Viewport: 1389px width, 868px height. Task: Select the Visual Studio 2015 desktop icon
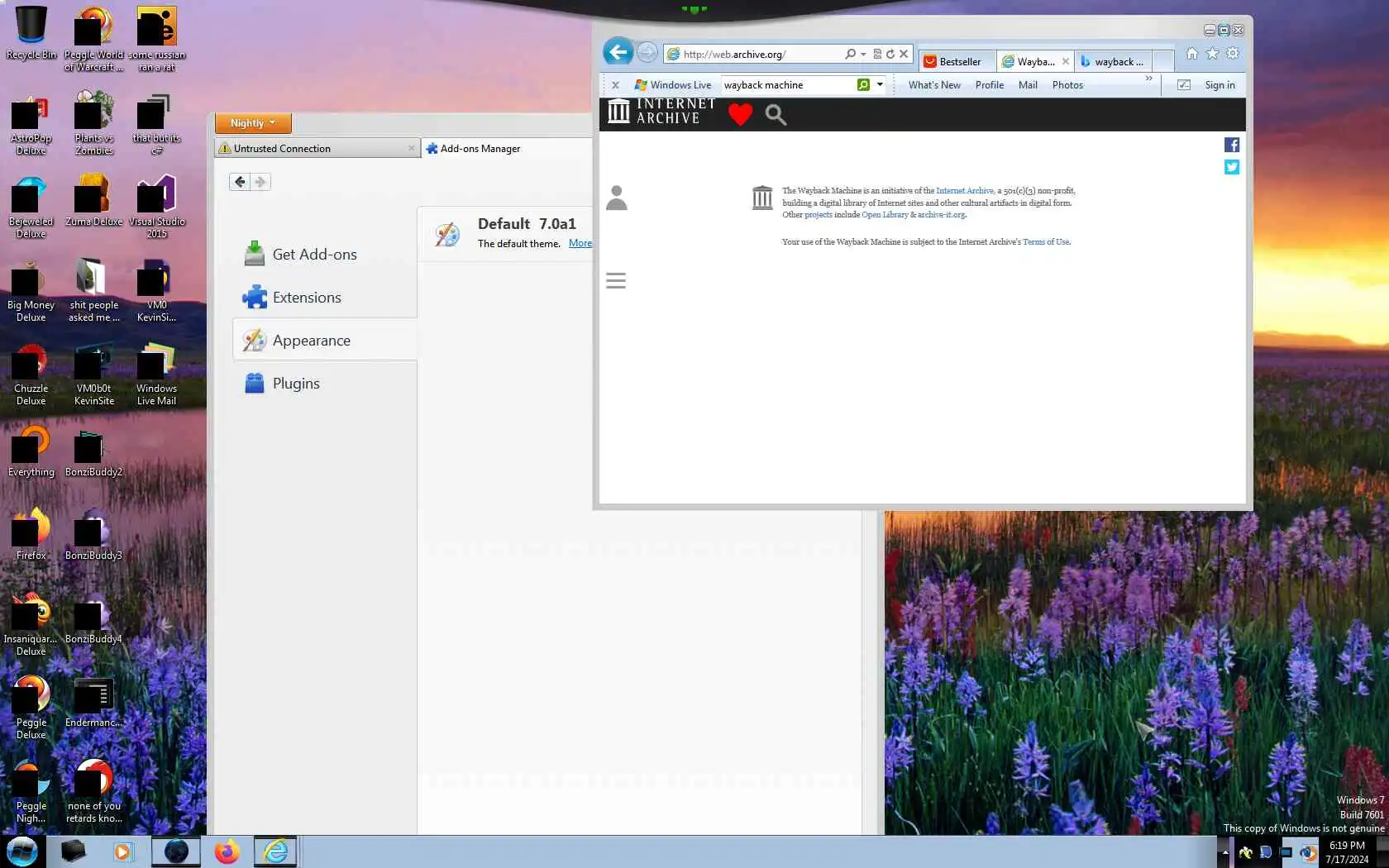[x=157, y=207]
